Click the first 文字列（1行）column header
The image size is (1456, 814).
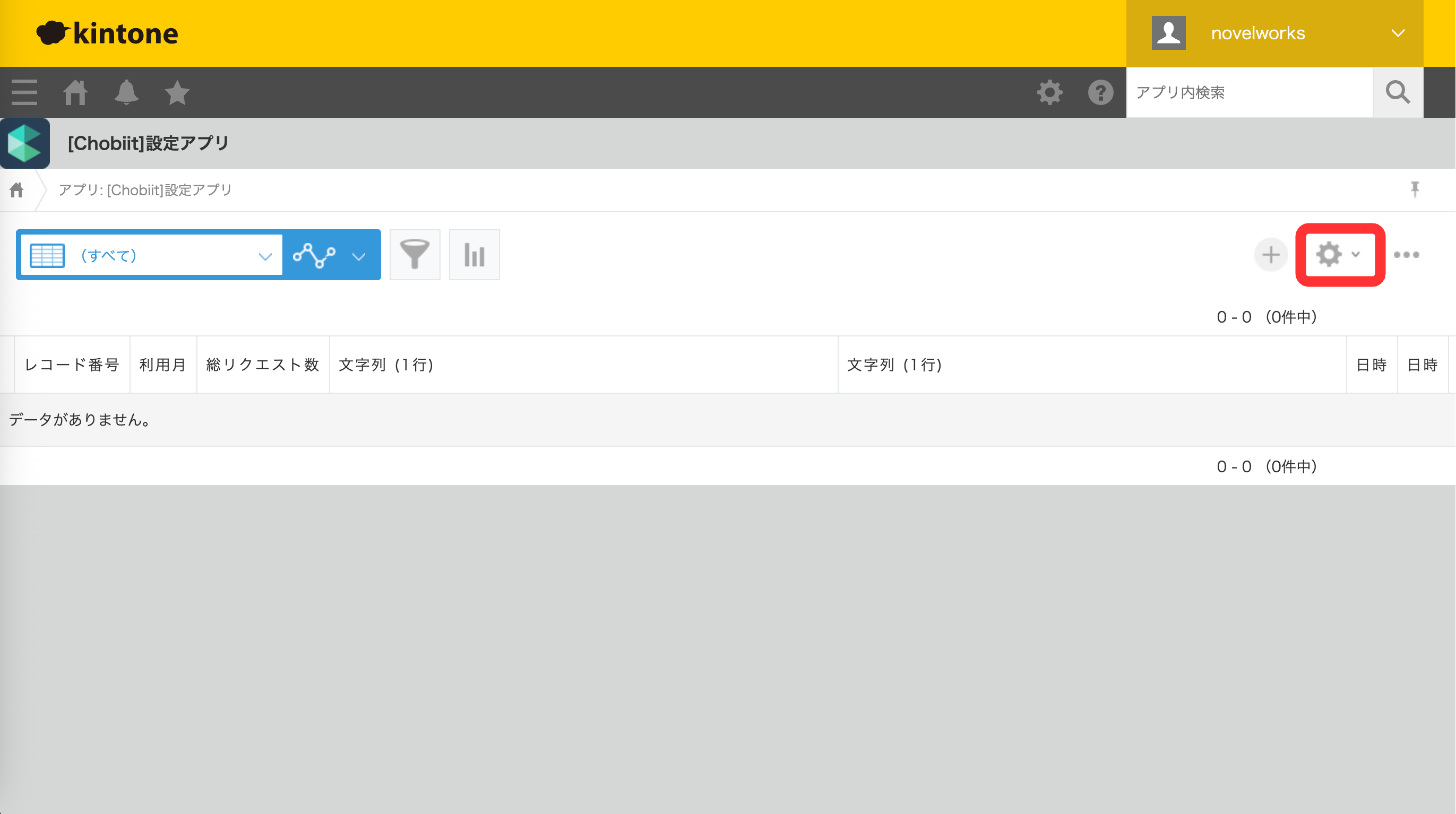[583, 365]
